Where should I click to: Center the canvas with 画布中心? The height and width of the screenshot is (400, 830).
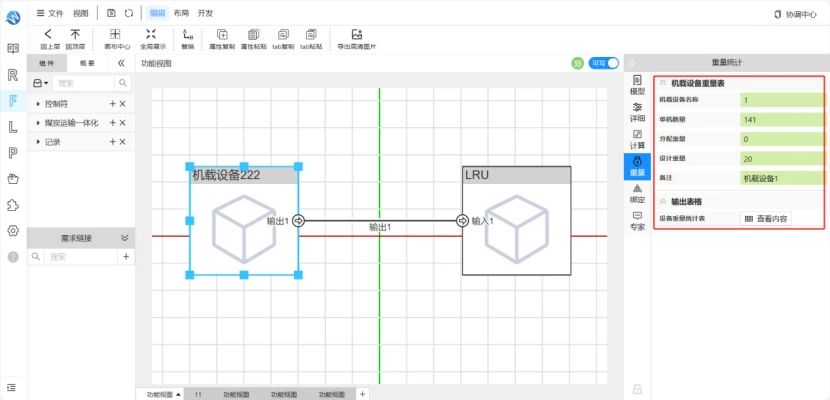[x=115, y=34]
